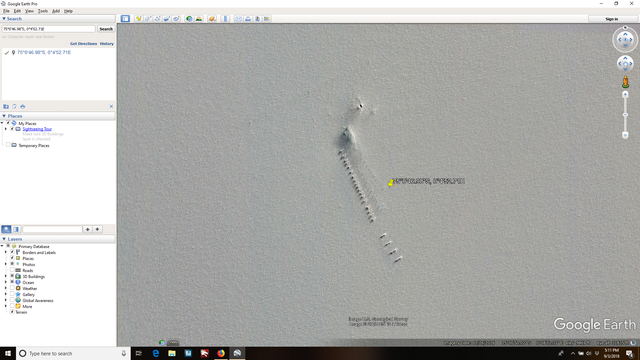The height and width of the screenshot is (360, 640).
Task: Click the Look Around compass control
Action: (x=625, y=40)
